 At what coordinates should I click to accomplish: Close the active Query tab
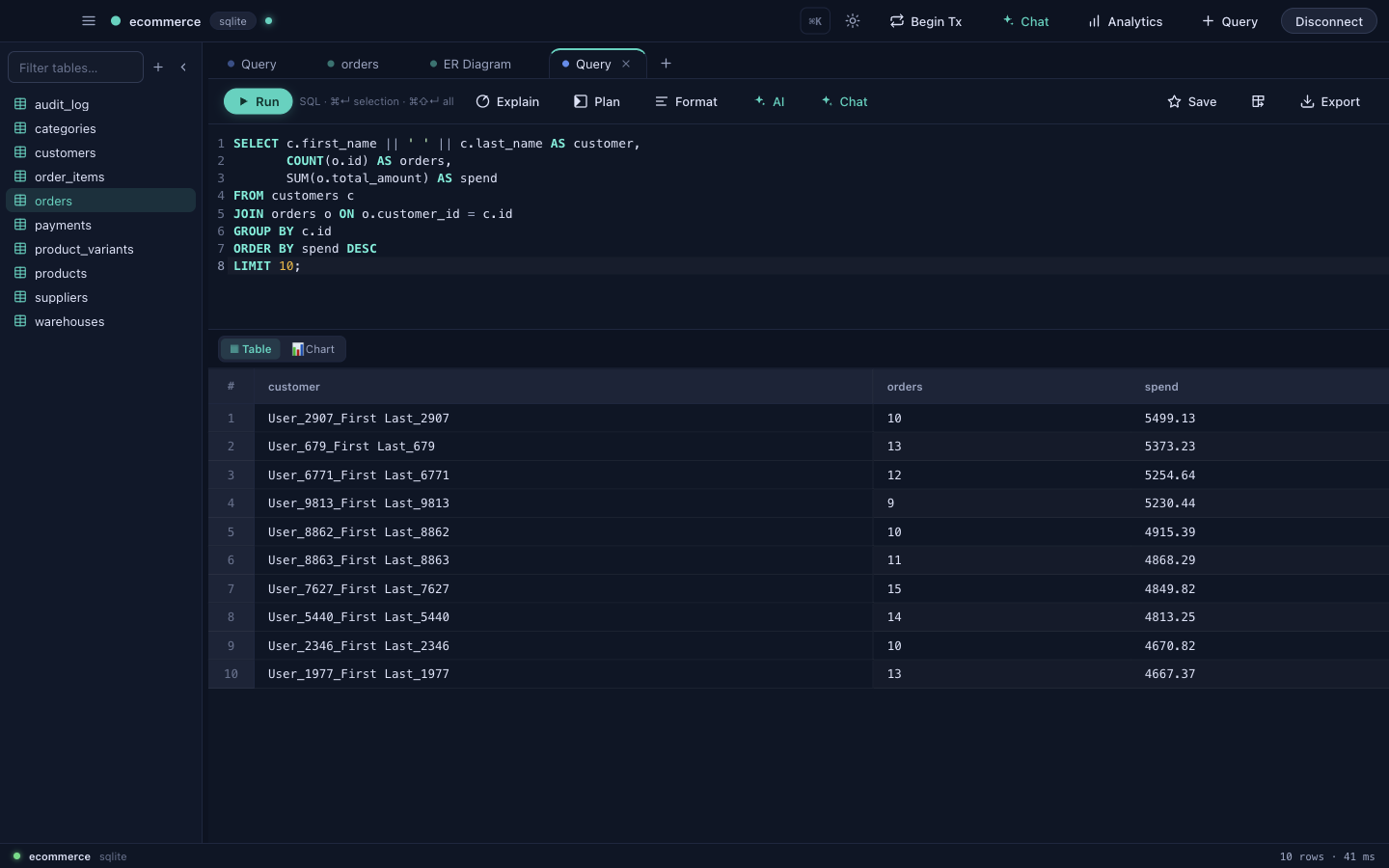point(626,64)
